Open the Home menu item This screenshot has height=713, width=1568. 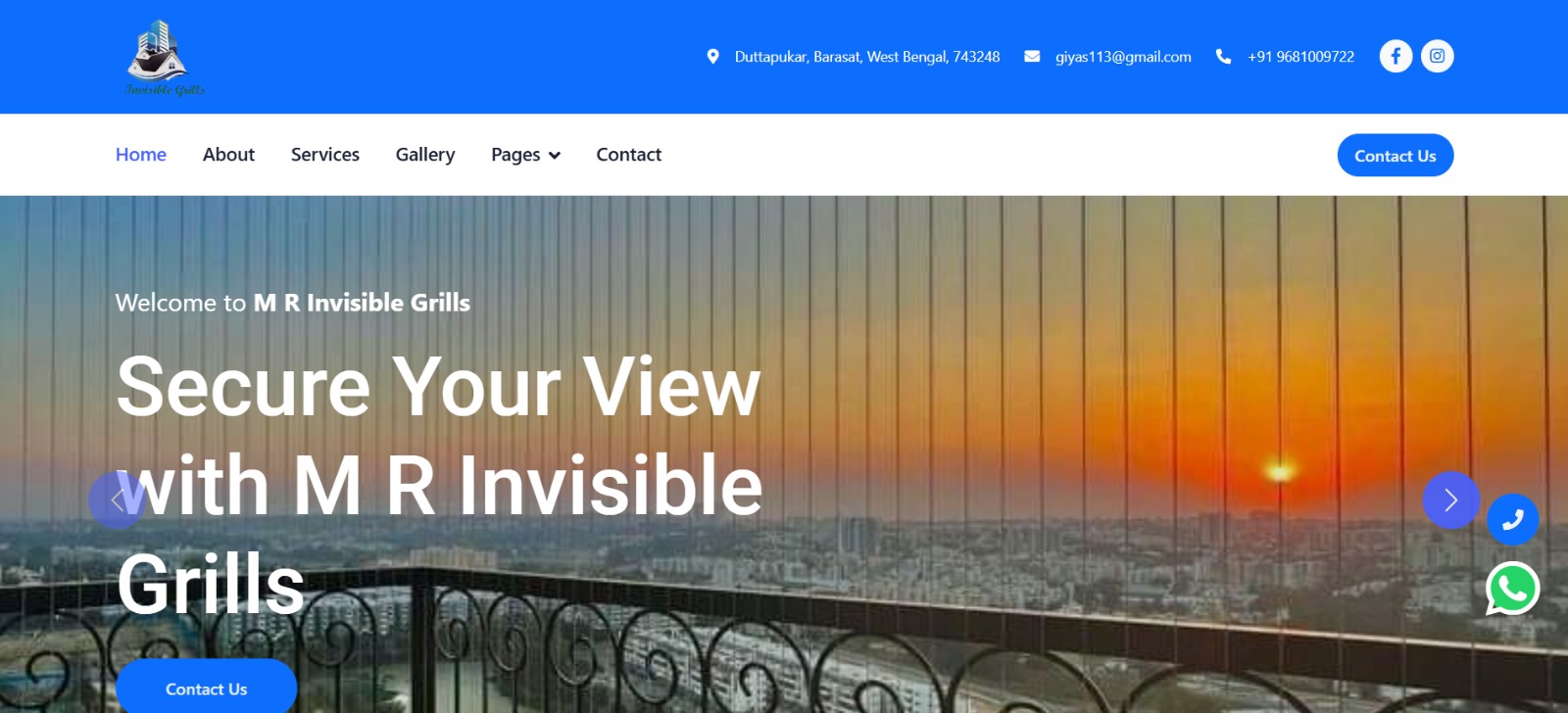tap(141, 155)
